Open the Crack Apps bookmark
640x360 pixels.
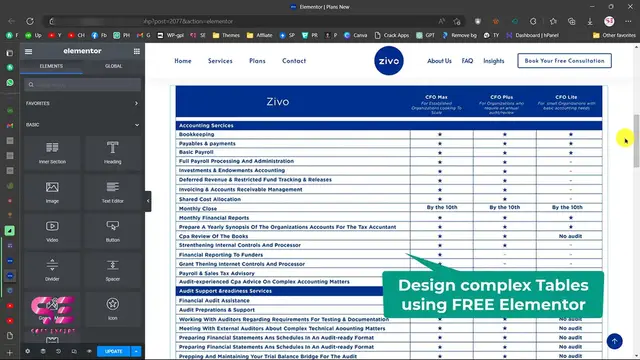[392, 36]
